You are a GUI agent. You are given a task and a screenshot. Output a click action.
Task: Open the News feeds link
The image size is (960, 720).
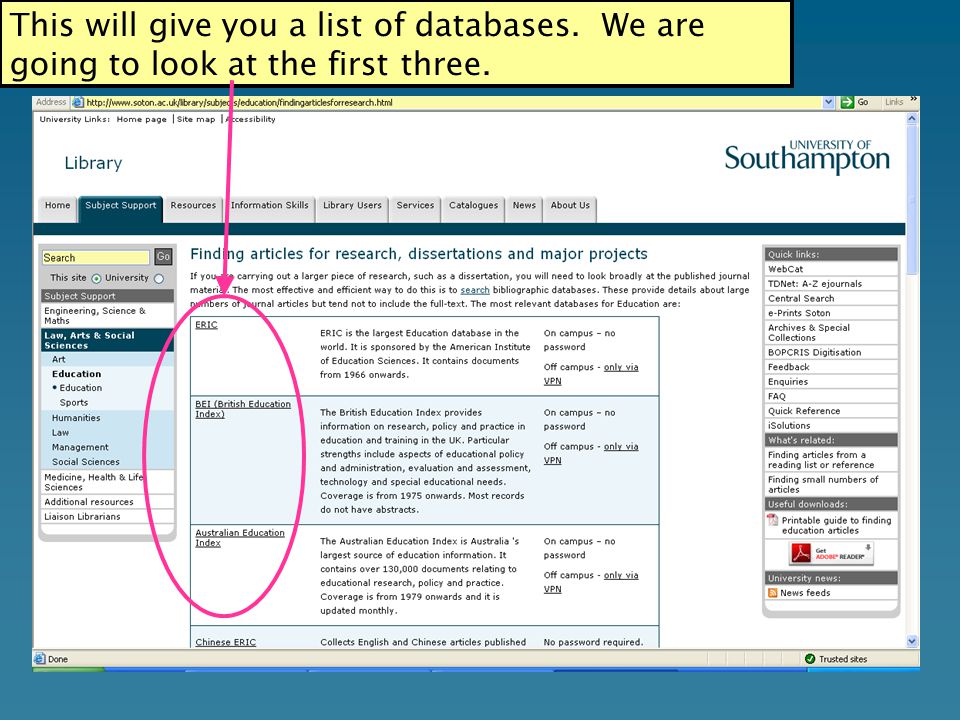point(805,593)
